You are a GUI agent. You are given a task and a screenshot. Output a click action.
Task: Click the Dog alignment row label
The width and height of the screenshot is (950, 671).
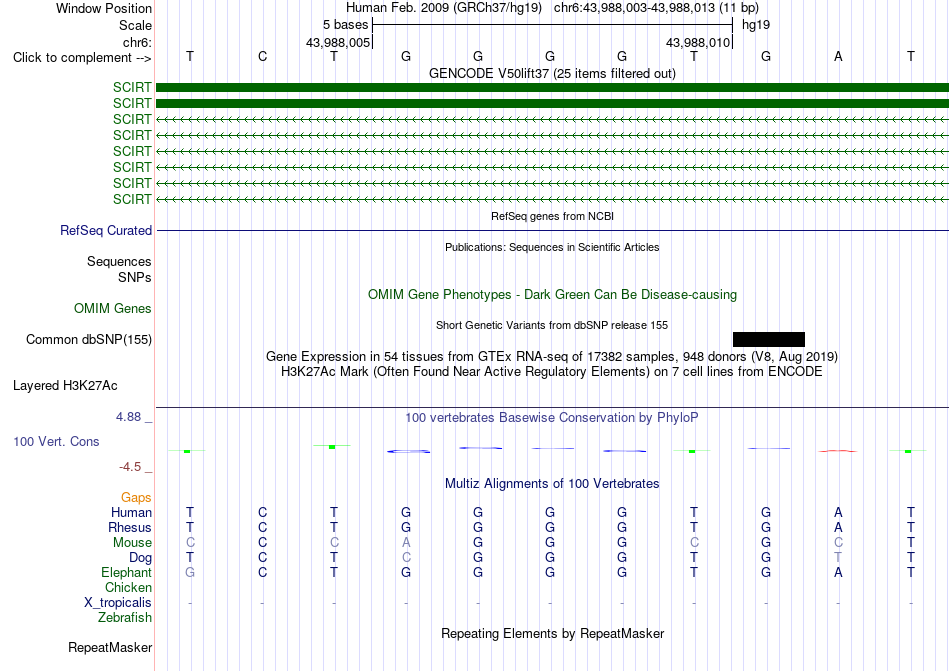coord(141,557)
